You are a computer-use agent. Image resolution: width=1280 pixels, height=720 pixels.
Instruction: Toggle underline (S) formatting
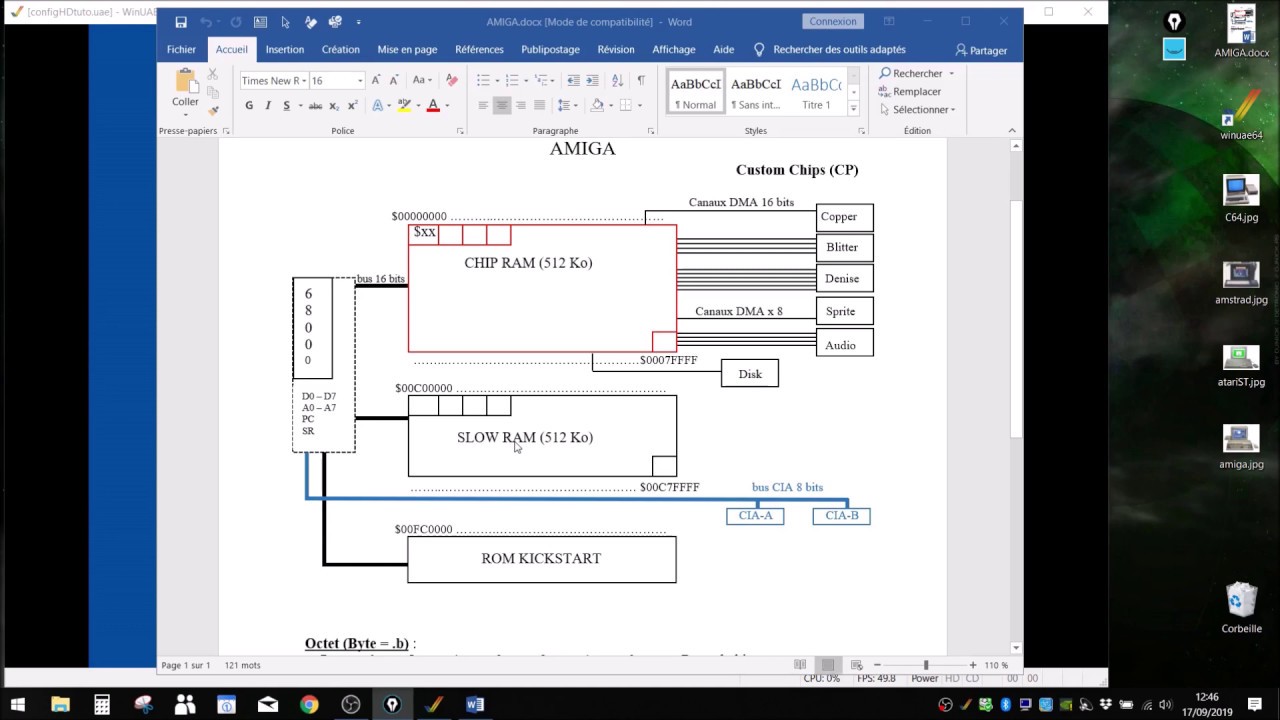click(286, 105)
